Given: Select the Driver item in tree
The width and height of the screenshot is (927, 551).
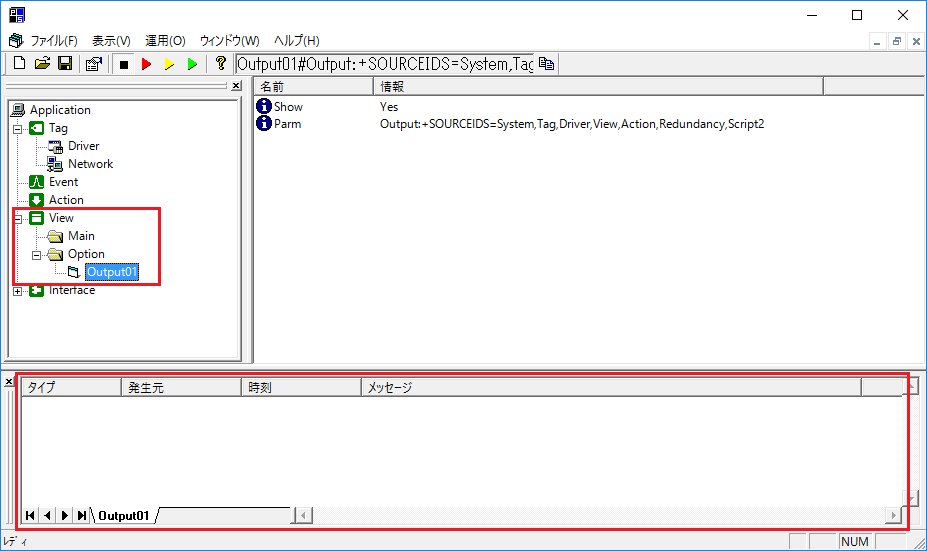Looking at the screenshot, I should point(83,146).
